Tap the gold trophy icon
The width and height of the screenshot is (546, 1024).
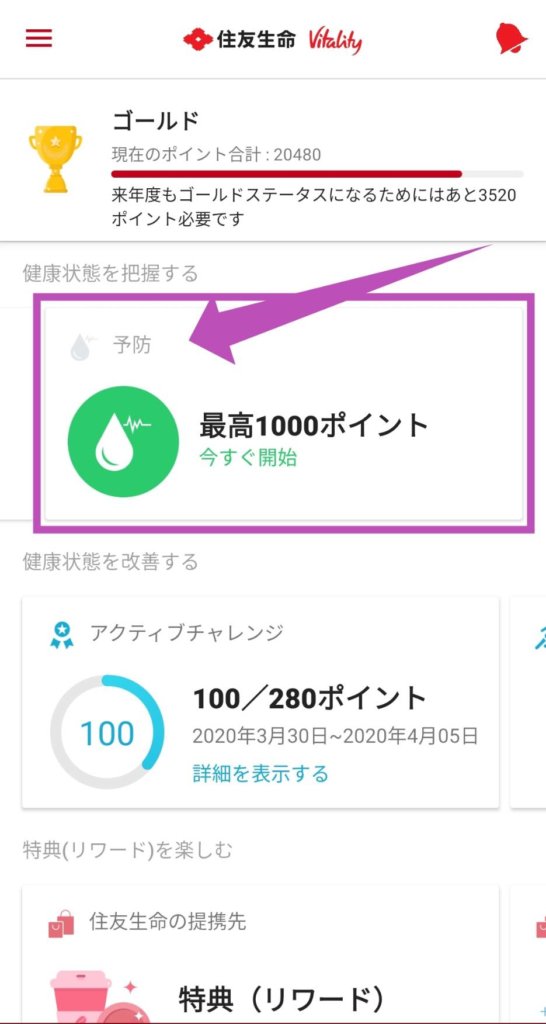56,159
